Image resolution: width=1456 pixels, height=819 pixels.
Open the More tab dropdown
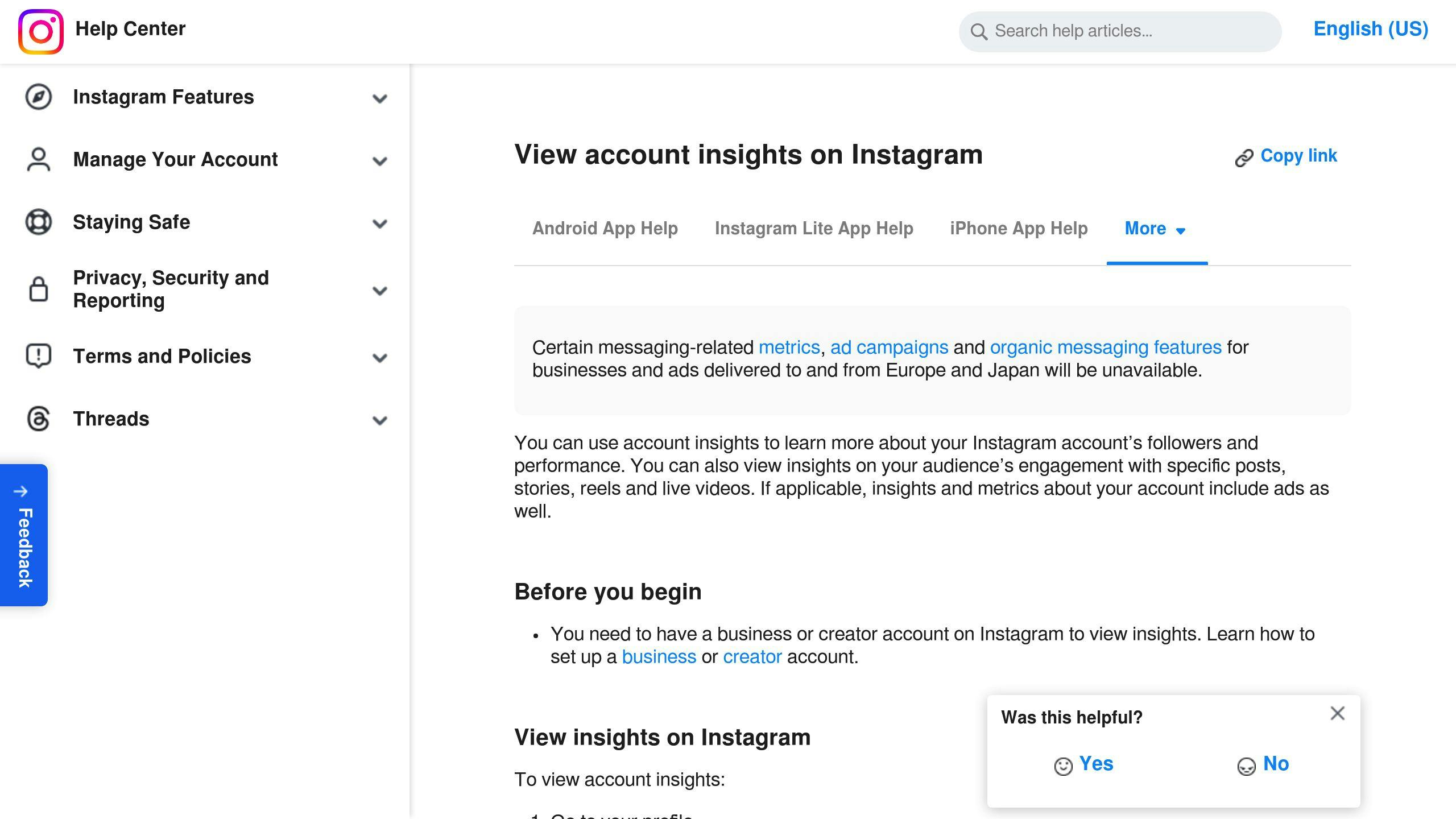click(1156, 229)
